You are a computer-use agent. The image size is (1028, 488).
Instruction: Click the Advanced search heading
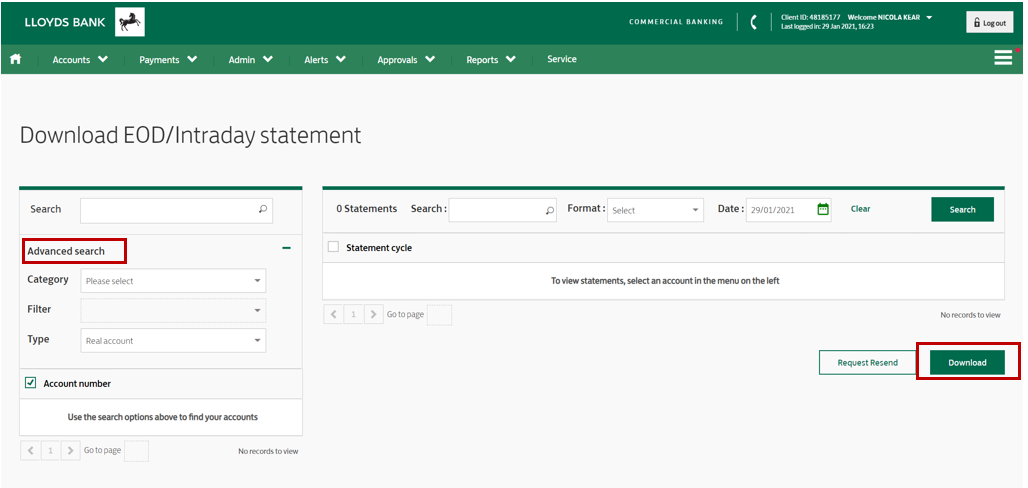tap(66, 251)
